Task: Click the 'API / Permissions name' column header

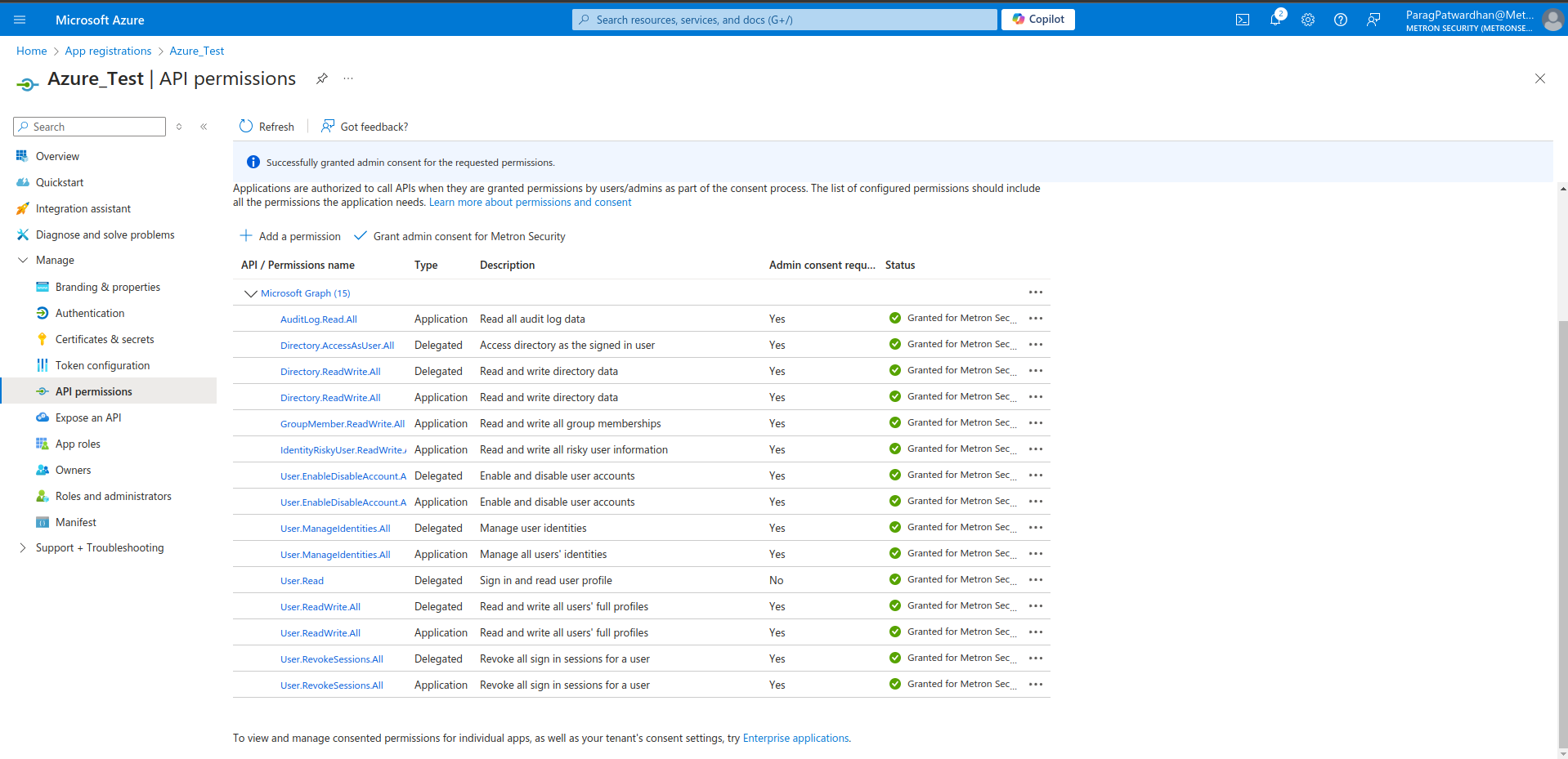Action: point(298,265)
